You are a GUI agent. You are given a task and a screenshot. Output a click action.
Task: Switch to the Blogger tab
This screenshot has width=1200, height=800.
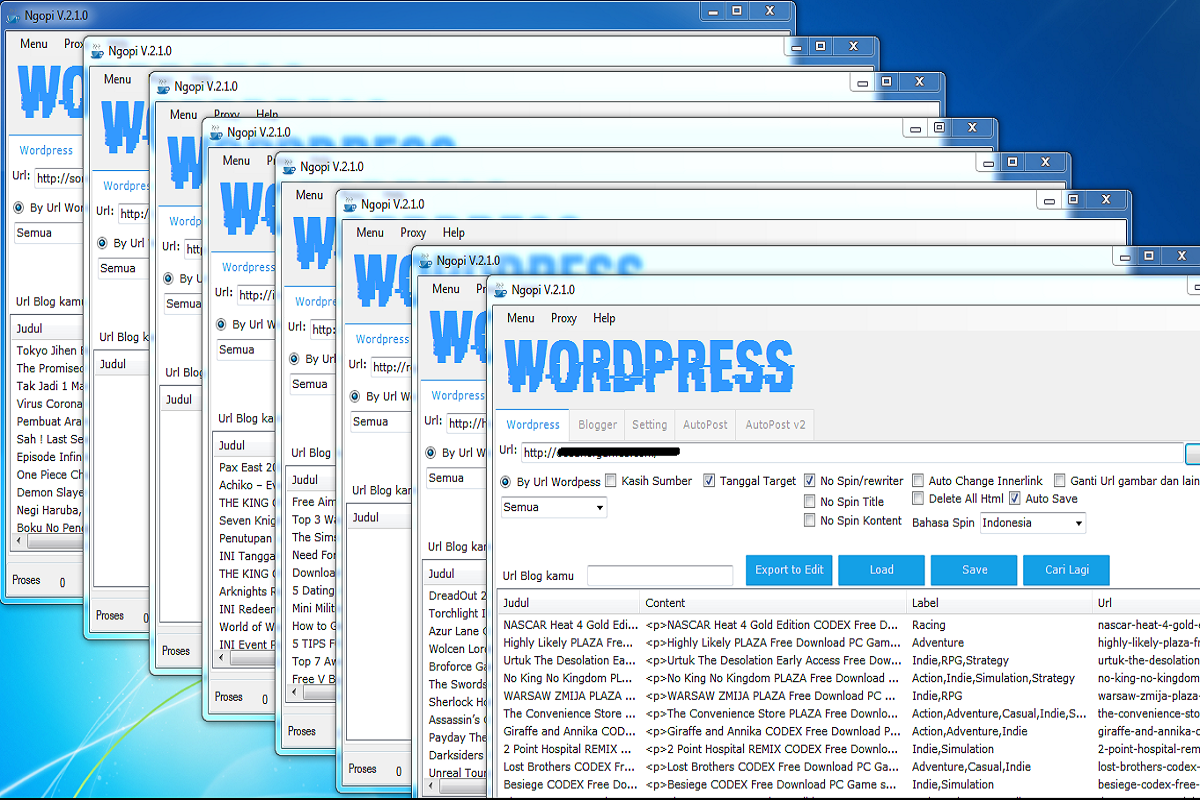[598, 425]
